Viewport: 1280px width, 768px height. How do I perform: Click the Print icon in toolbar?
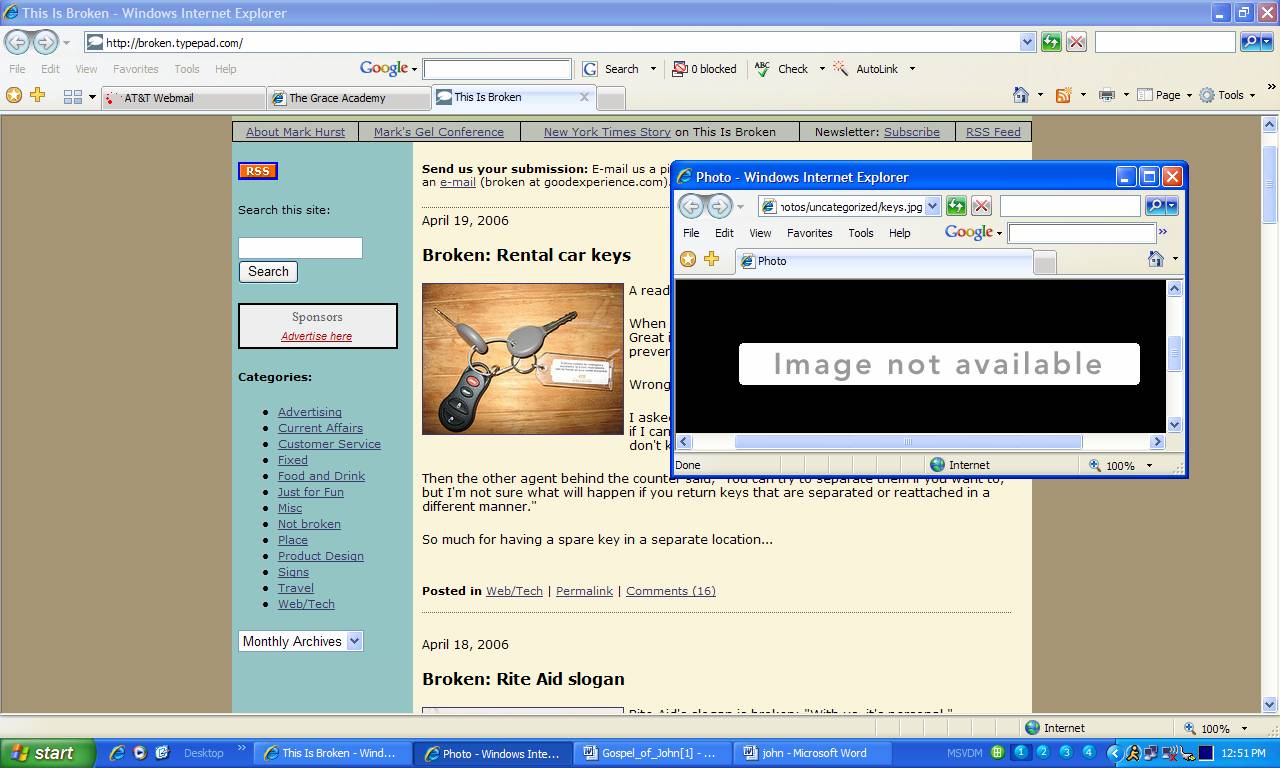coord(1106,95)
